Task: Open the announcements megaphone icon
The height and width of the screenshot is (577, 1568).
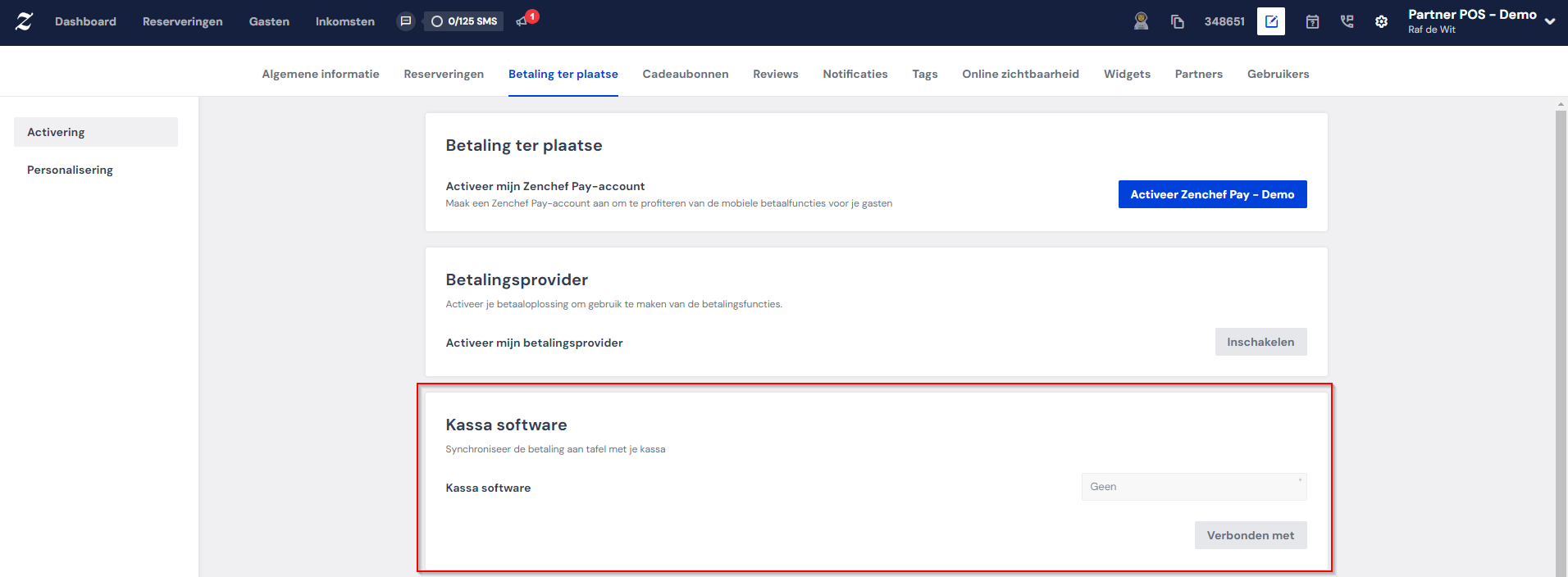Action: (x=522, y=21)
